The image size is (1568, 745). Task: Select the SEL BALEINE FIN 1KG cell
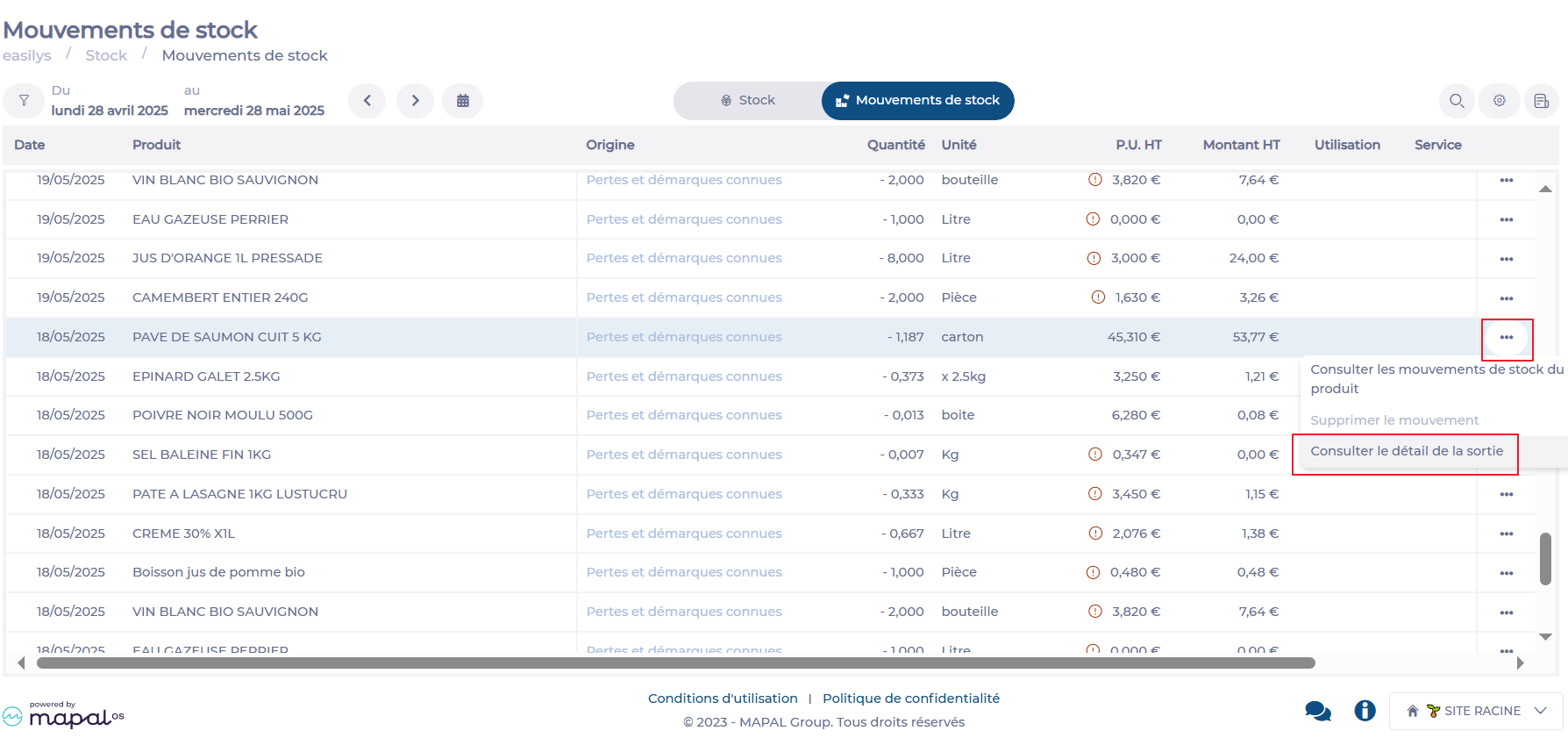coord(202,455)
